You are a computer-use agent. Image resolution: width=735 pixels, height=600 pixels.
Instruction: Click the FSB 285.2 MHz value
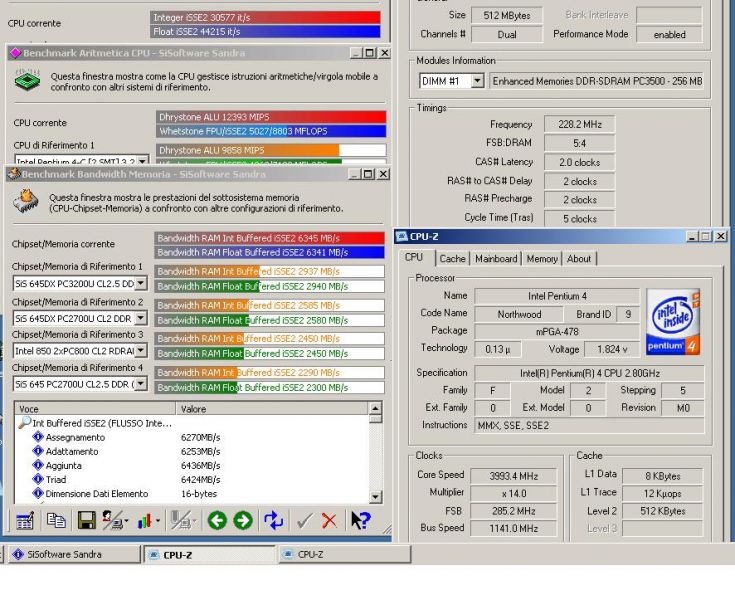tap(513, 511)
